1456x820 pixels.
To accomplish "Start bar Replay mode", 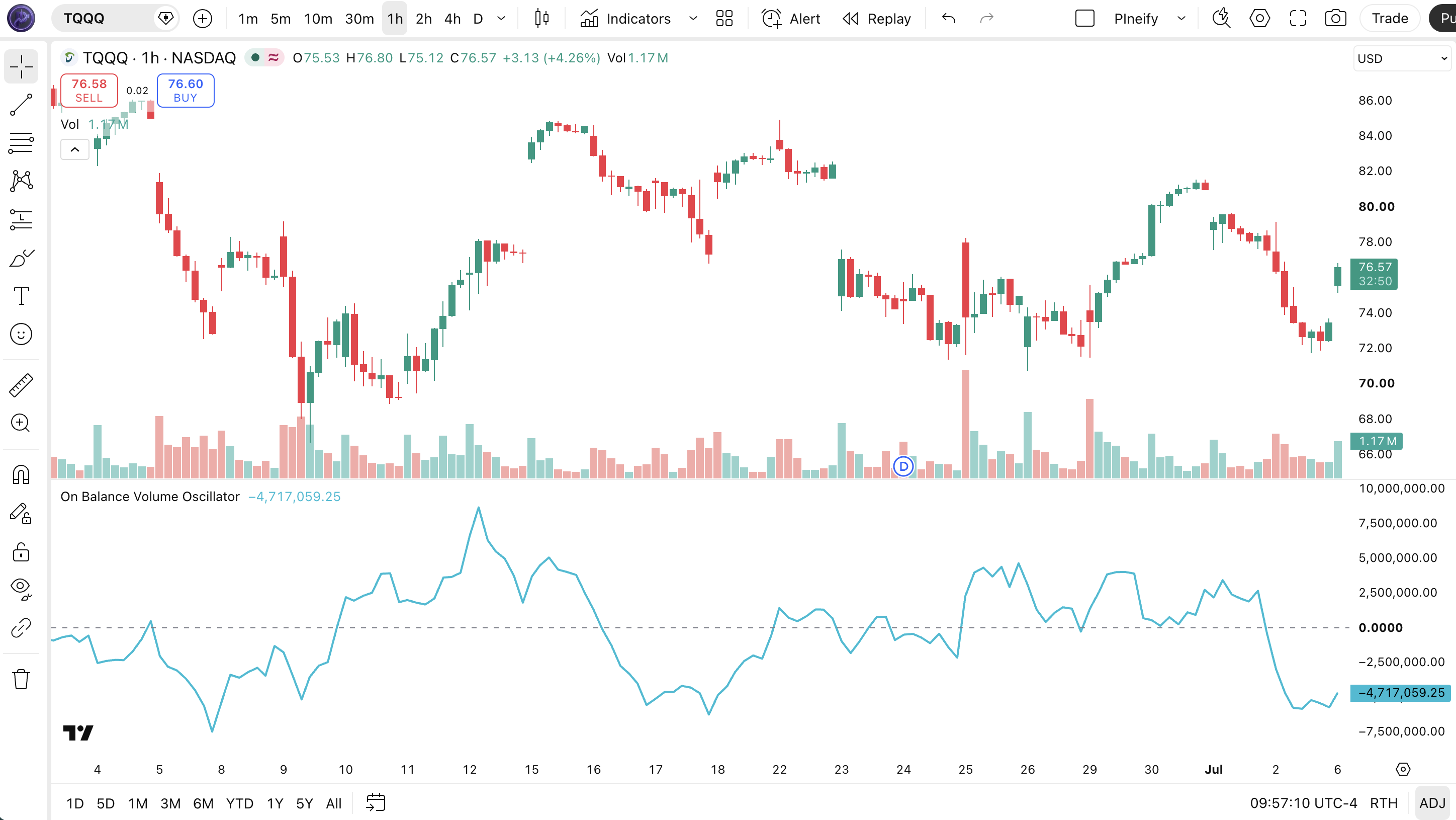I will point(877,19).
